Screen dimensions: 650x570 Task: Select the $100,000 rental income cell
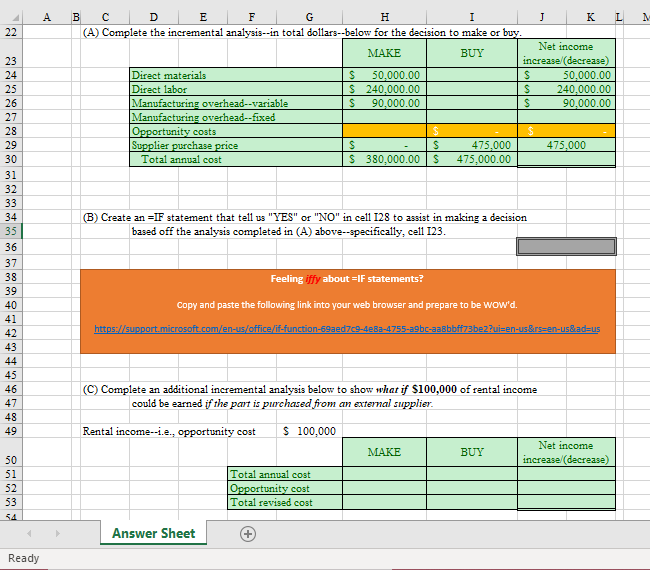pyautogui.click(x=309, y=431)
